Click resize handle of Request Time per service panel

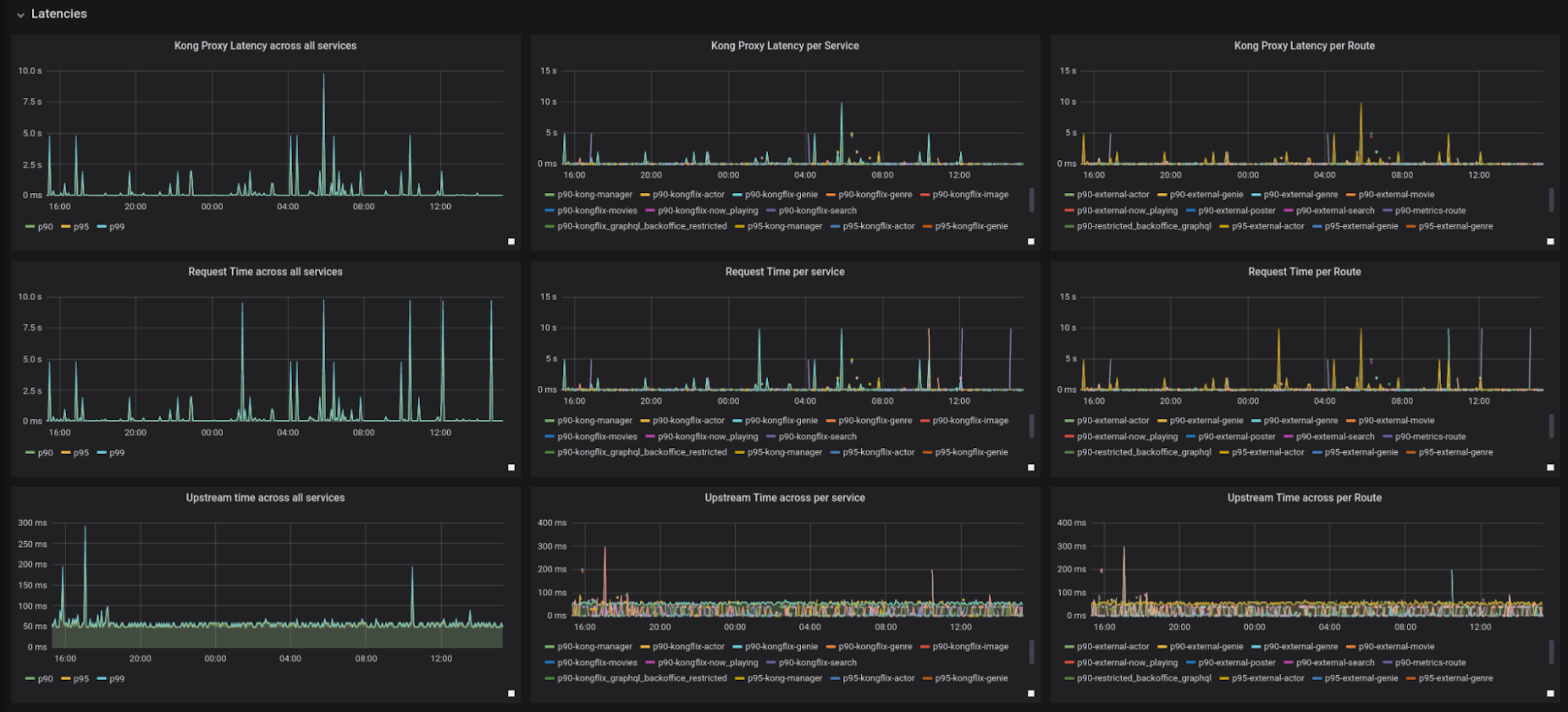click(x=1031, y=468)
